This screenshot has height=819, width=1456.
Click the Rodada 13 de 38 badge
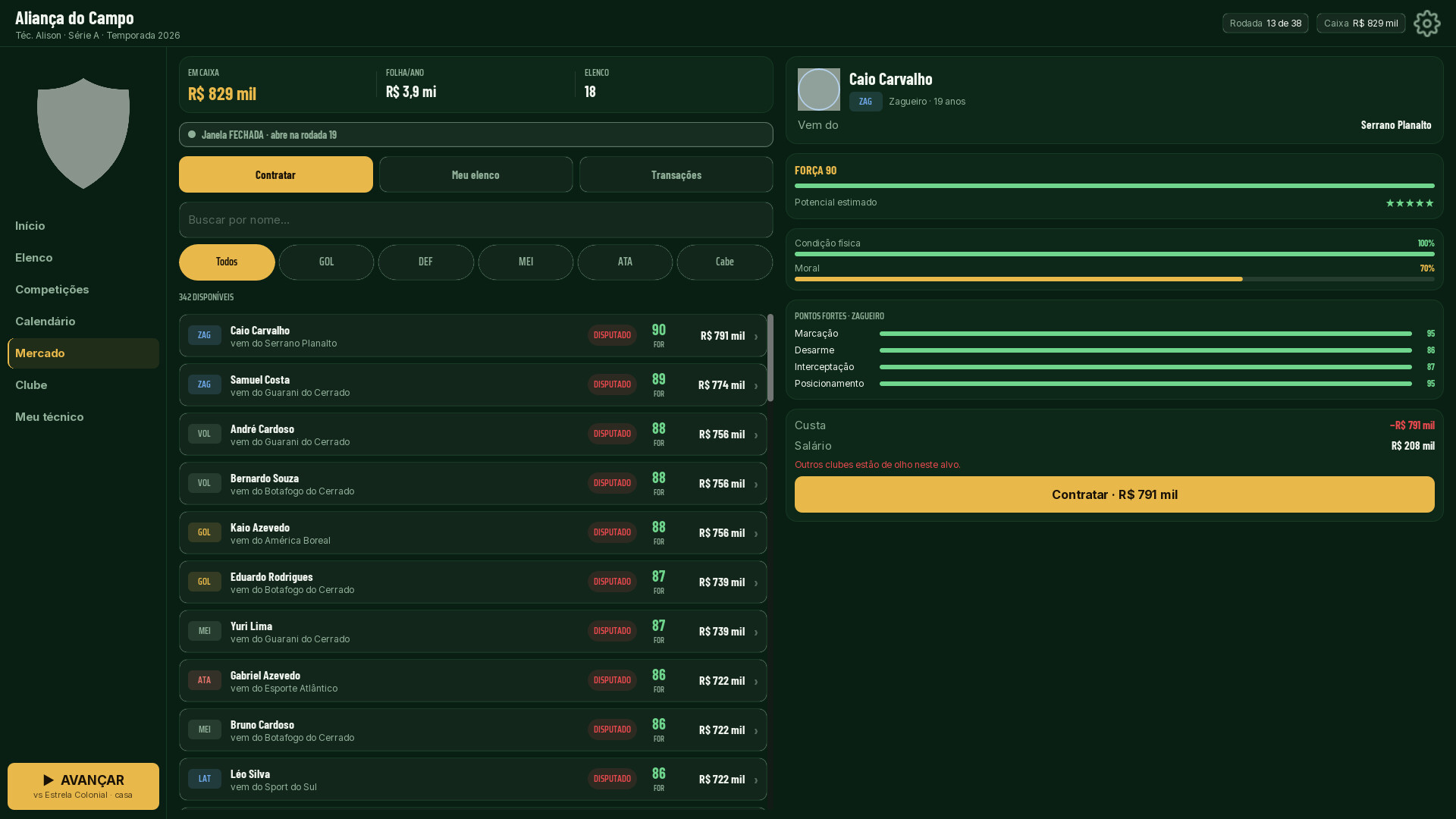(1266, 24)
